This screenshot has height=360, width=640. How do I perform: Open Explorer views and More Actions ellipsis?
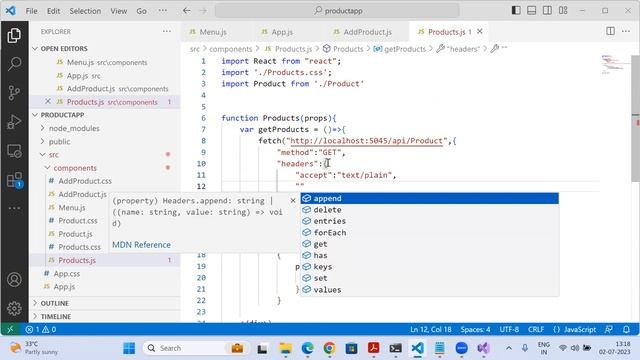point(167,31)
